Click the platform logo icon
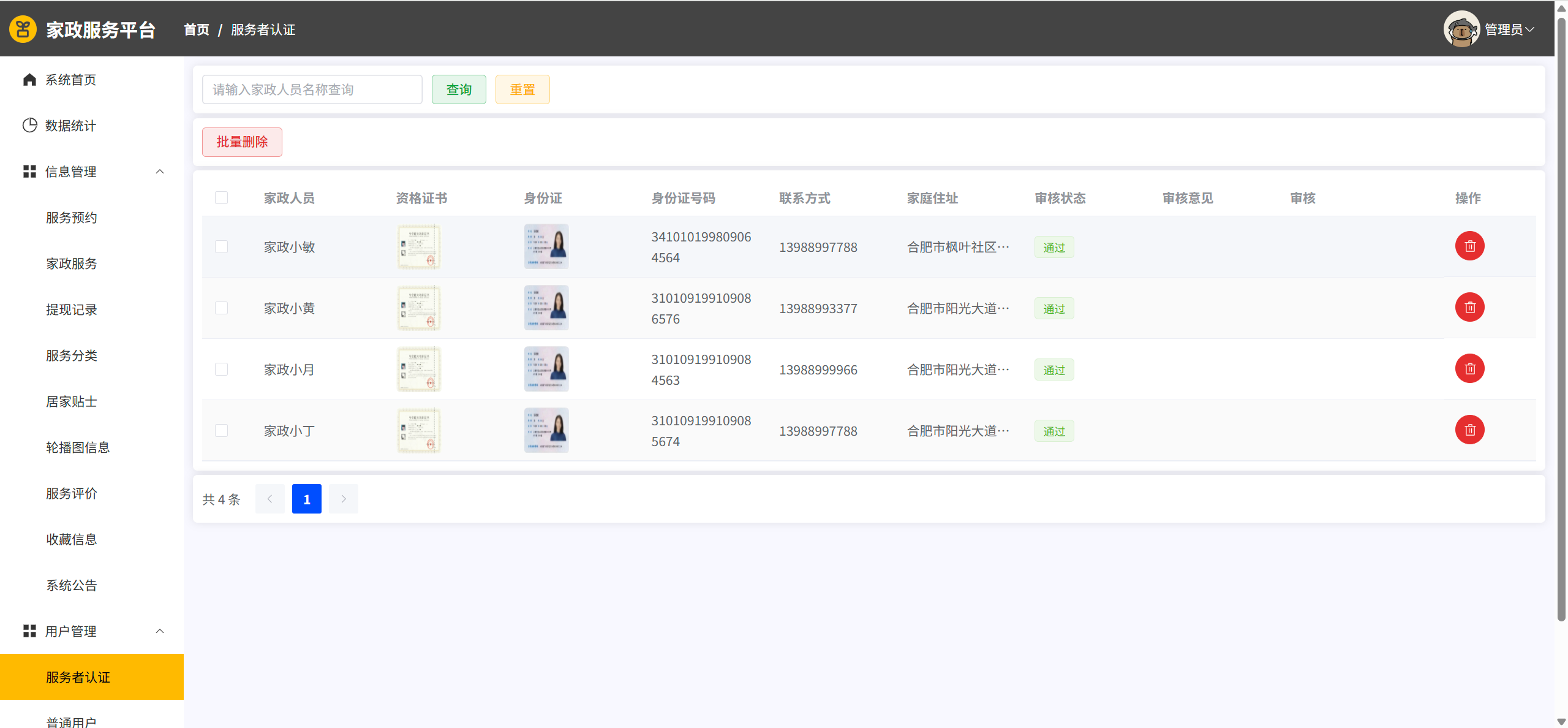This screenshot has width=1568, height=728. click(23, 29)
